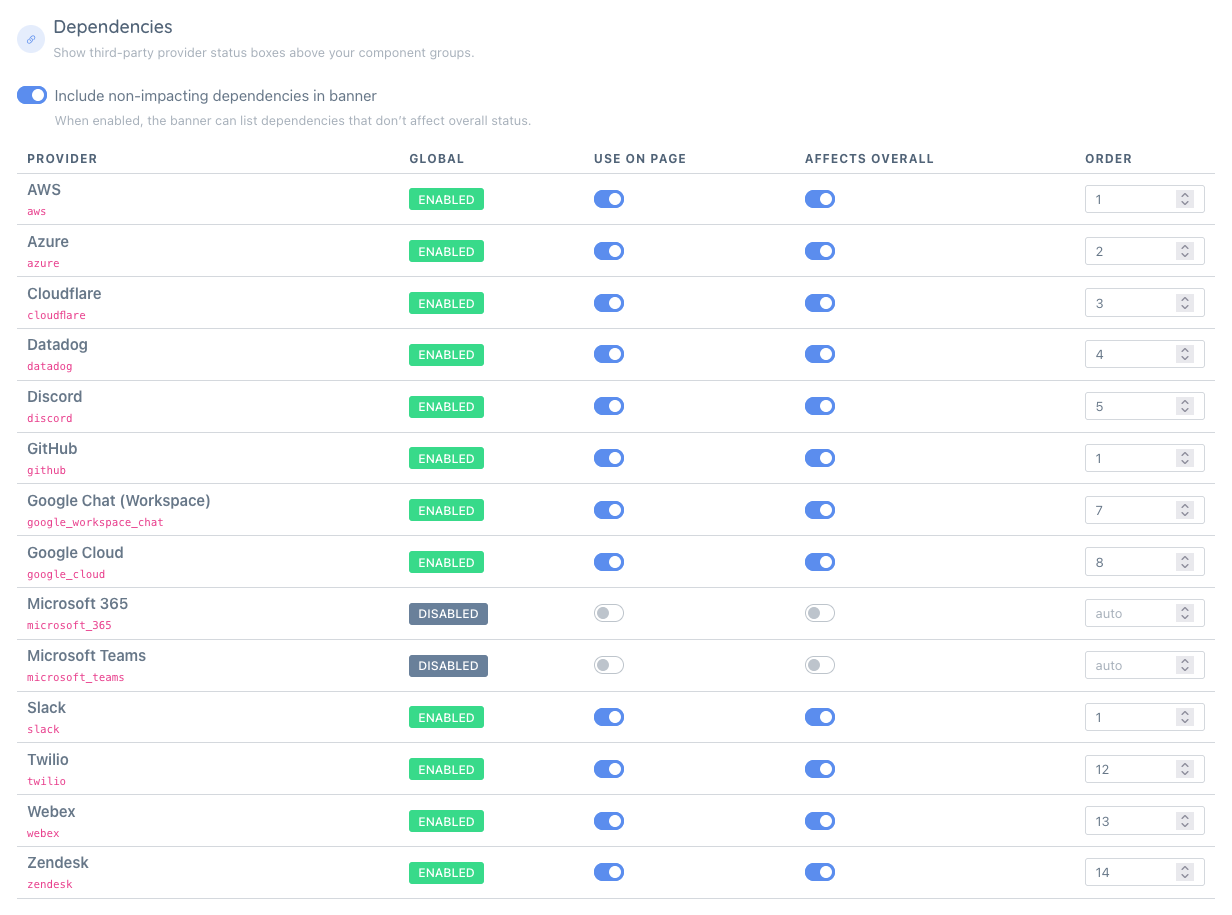The height and width of the screenshot is (915, 1232).
Task: Click the "google_workspace_chat" slug link
Action: pos(95,522)
